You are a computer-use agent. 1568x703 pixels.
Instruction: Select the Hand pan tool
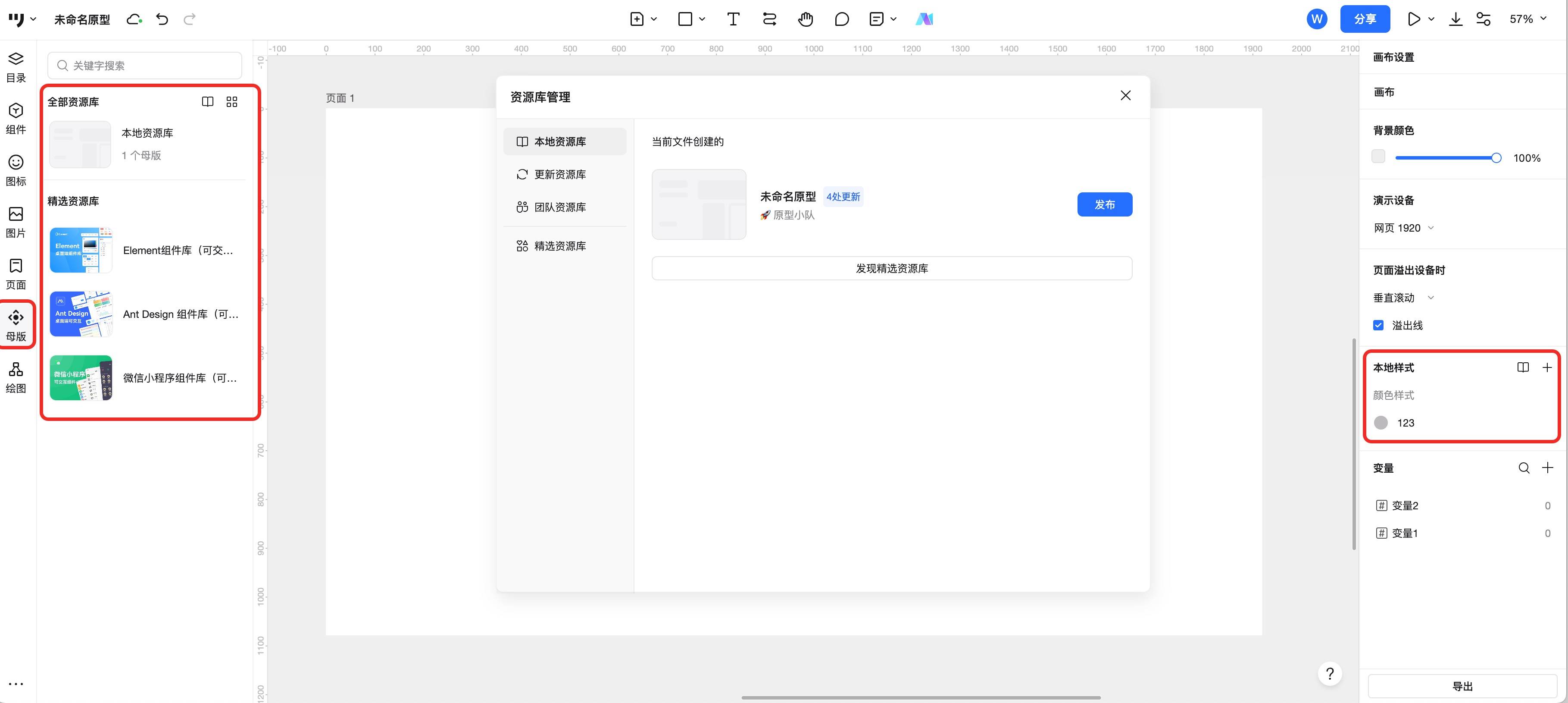click(805, 19)
